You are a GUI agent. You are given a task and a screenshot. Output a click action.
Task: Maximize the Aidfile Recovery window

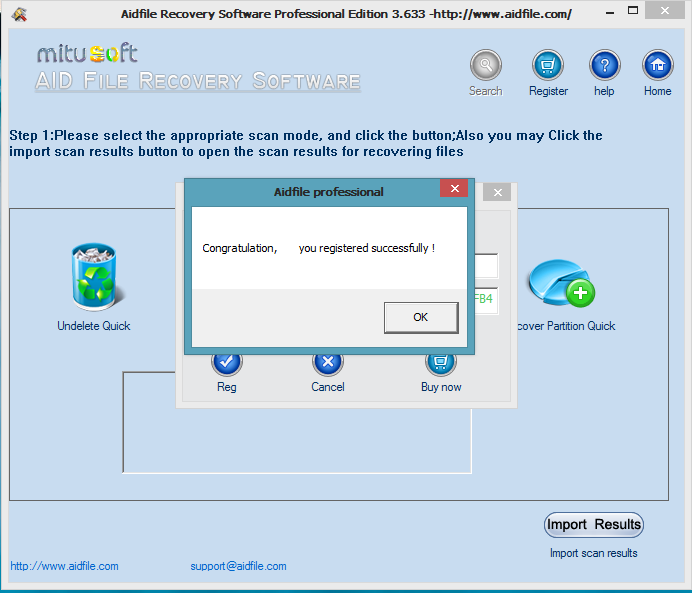(632, 11)
